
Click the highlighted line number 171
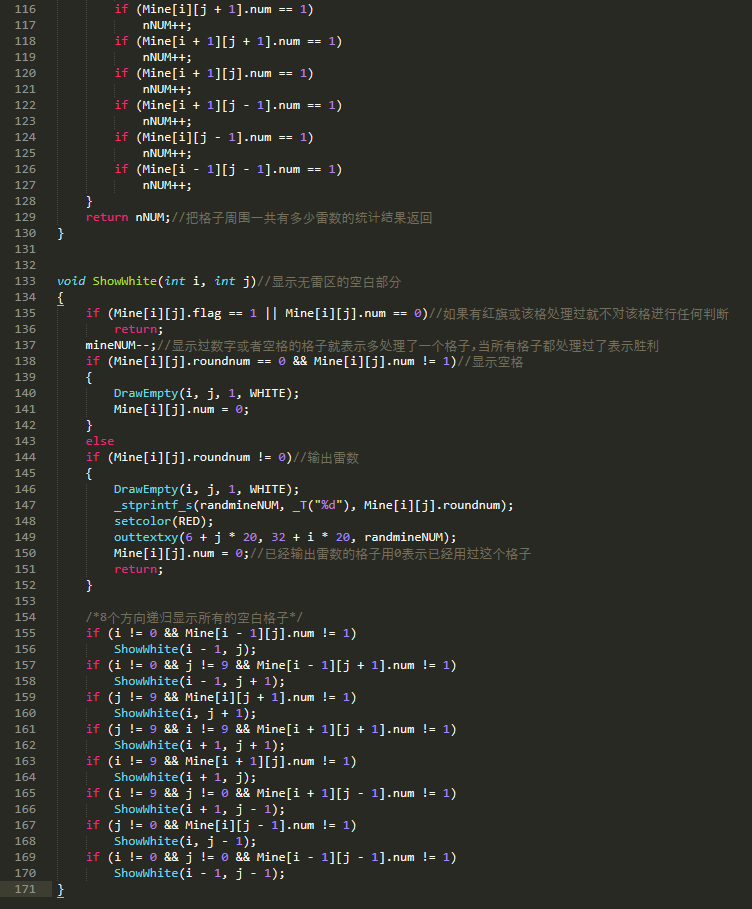tap(25, 889)
